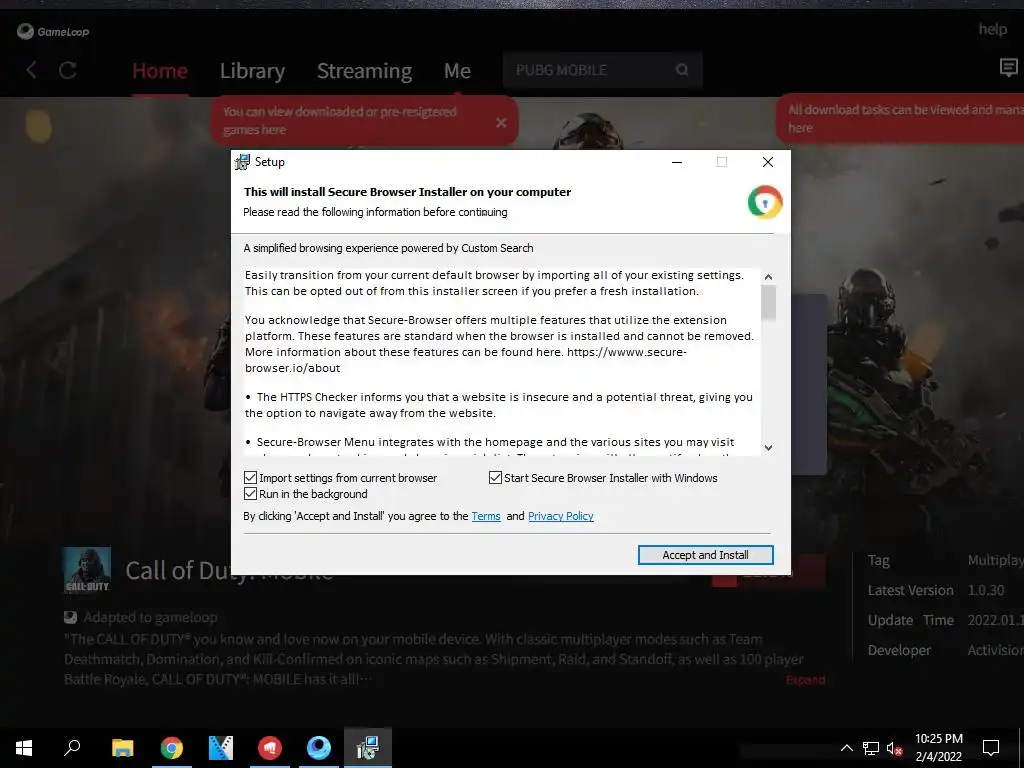This screenshot has width=1024, height=768.
Task: Click the 'Adapted to gameloop' label
Action: coord(150,617)
